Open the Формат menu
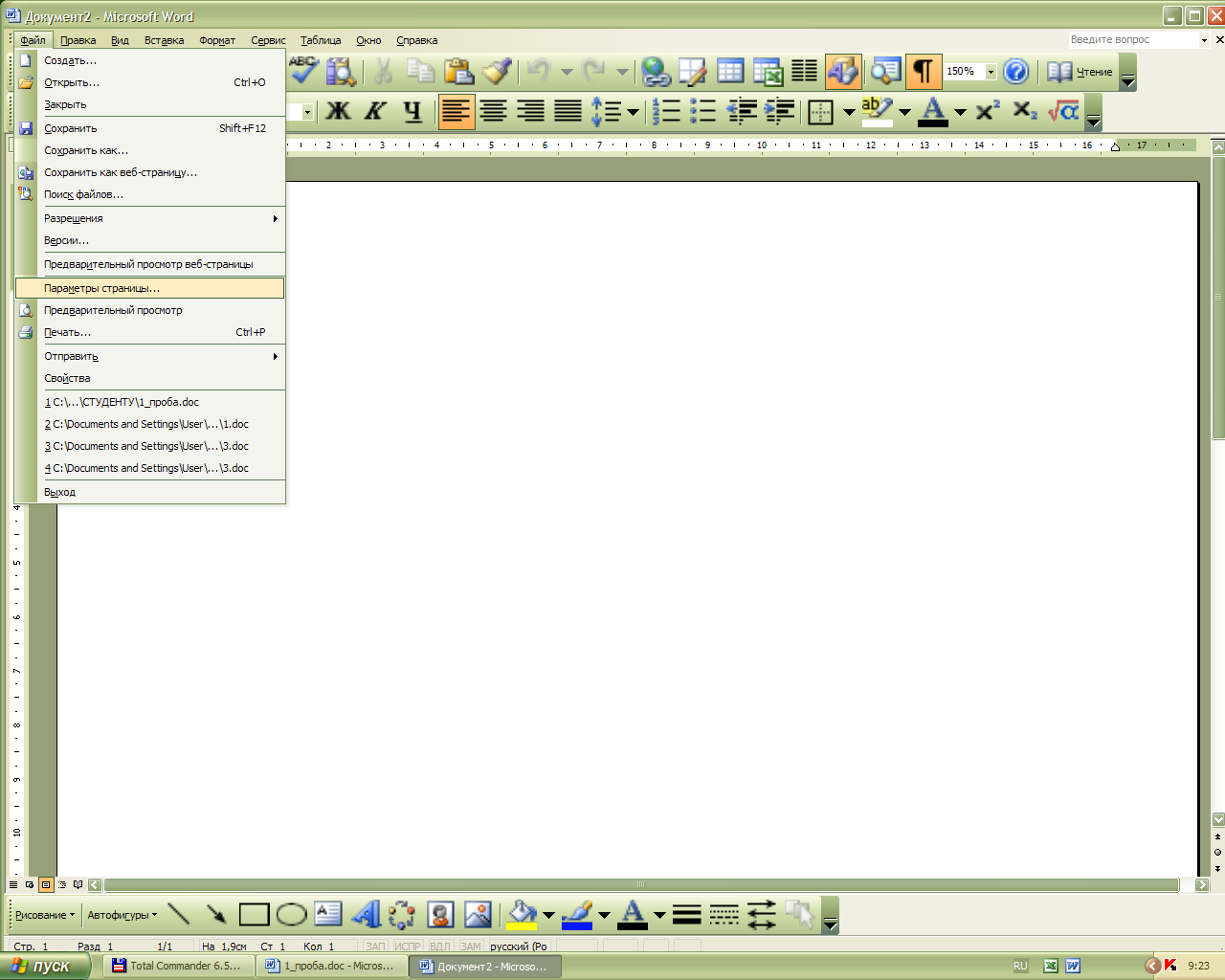1225x980 pixels. (217, 40)
